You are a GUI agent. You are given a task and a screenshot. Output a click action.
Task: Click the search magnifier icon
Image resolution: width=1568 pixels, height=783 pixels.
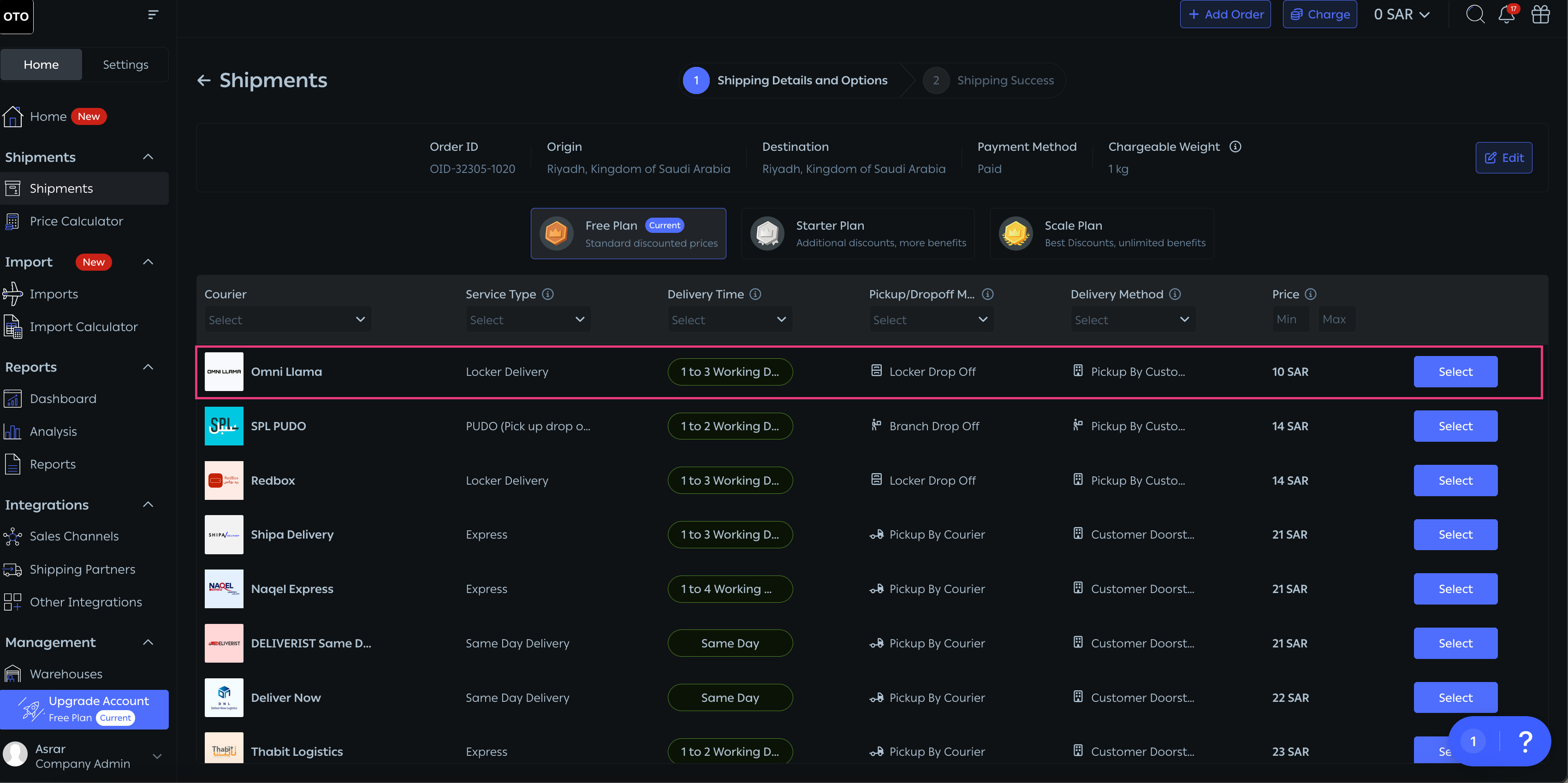pos(1475,14)
